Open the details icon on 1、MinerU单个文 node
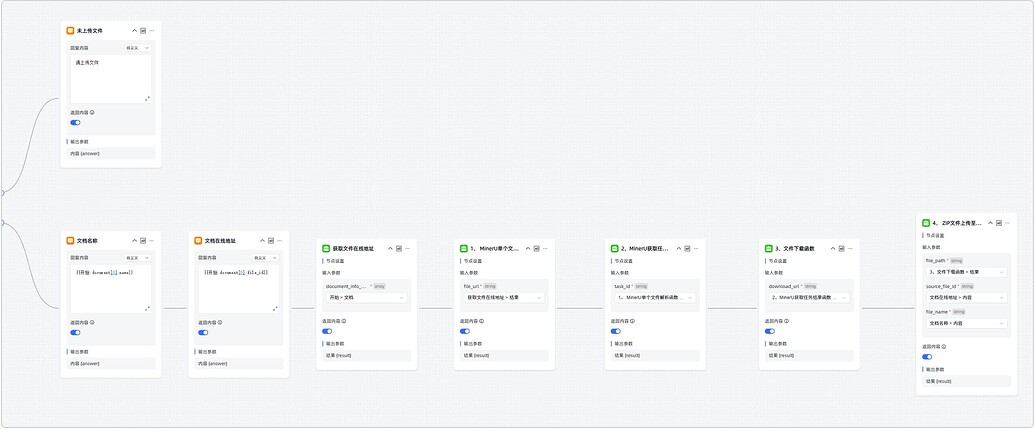This screenshot has width=1035, height=429. pyautogui.click(x=536, y=248)
